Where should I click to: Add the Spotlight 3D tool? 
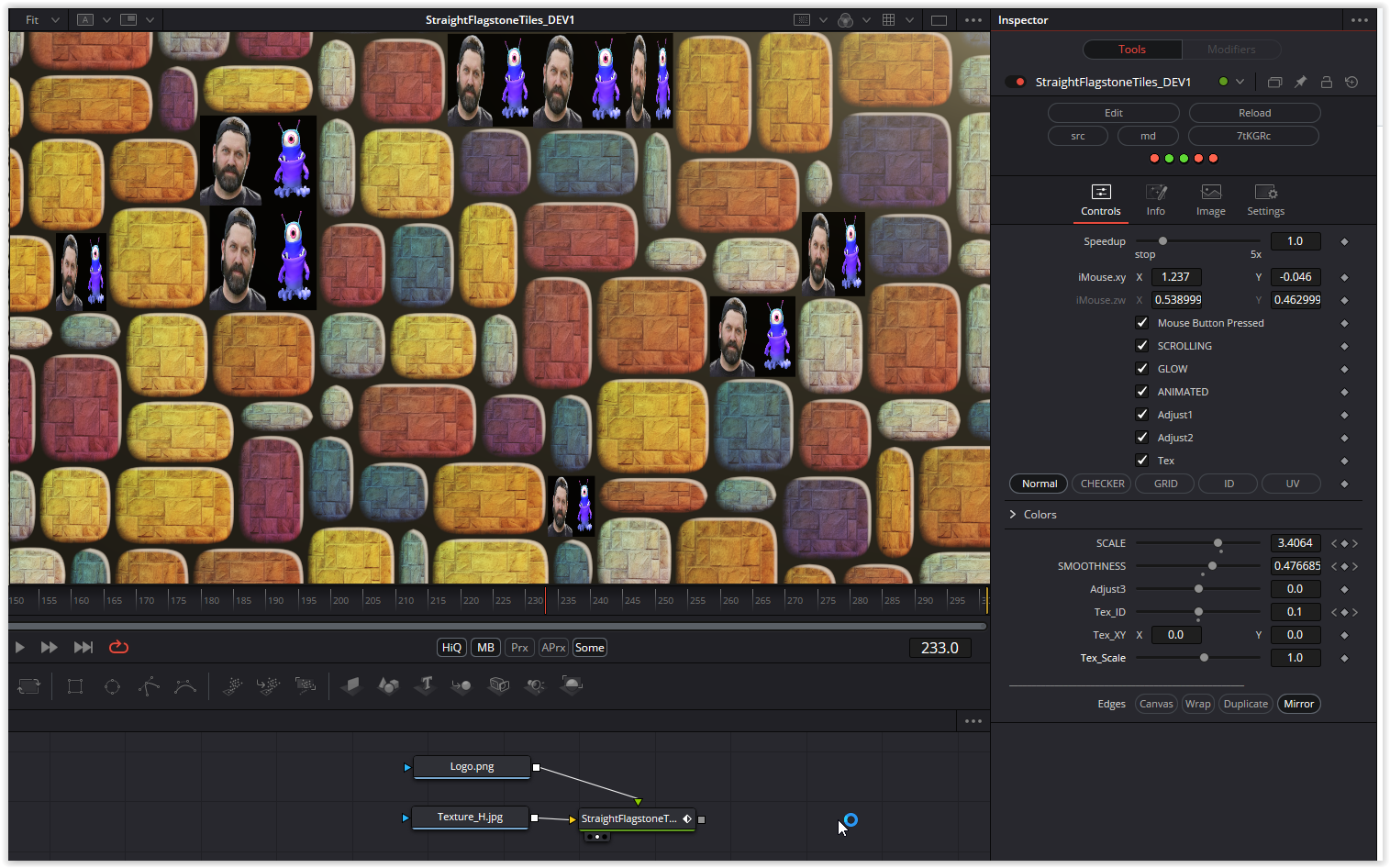point(535,685)
